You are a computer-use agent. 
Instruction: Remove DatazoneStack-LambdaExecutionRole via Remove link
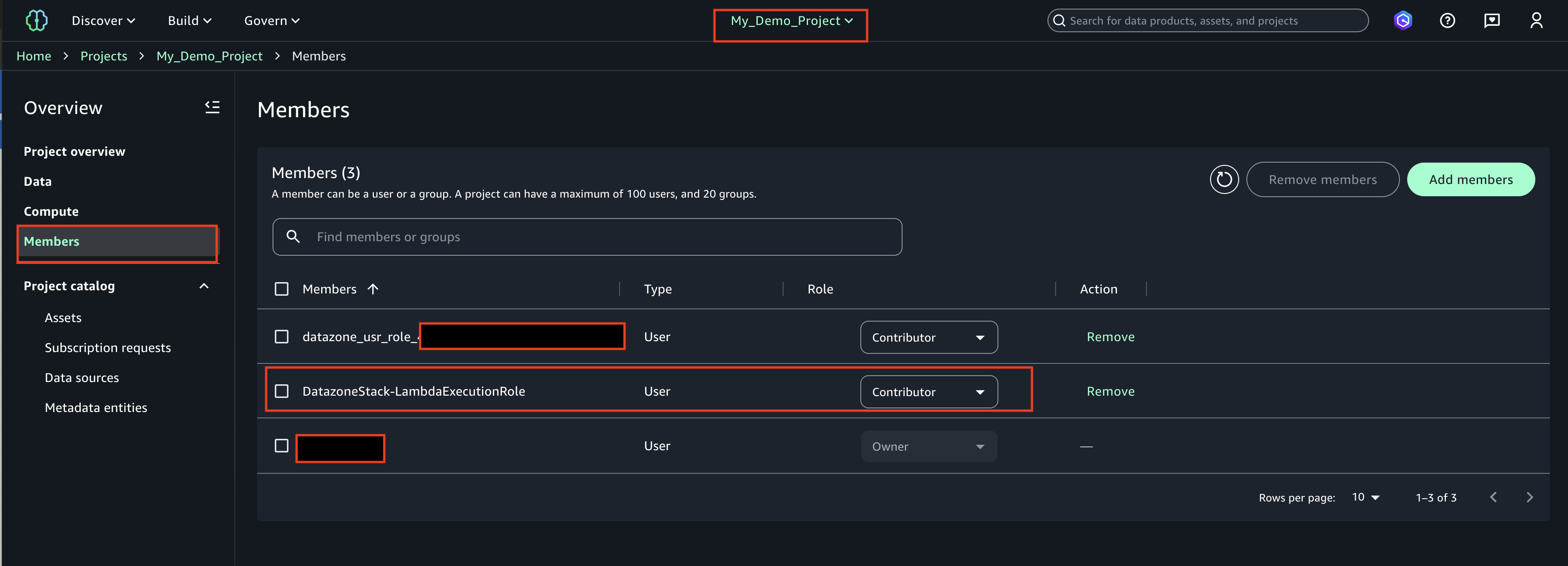pos(1110,391)
